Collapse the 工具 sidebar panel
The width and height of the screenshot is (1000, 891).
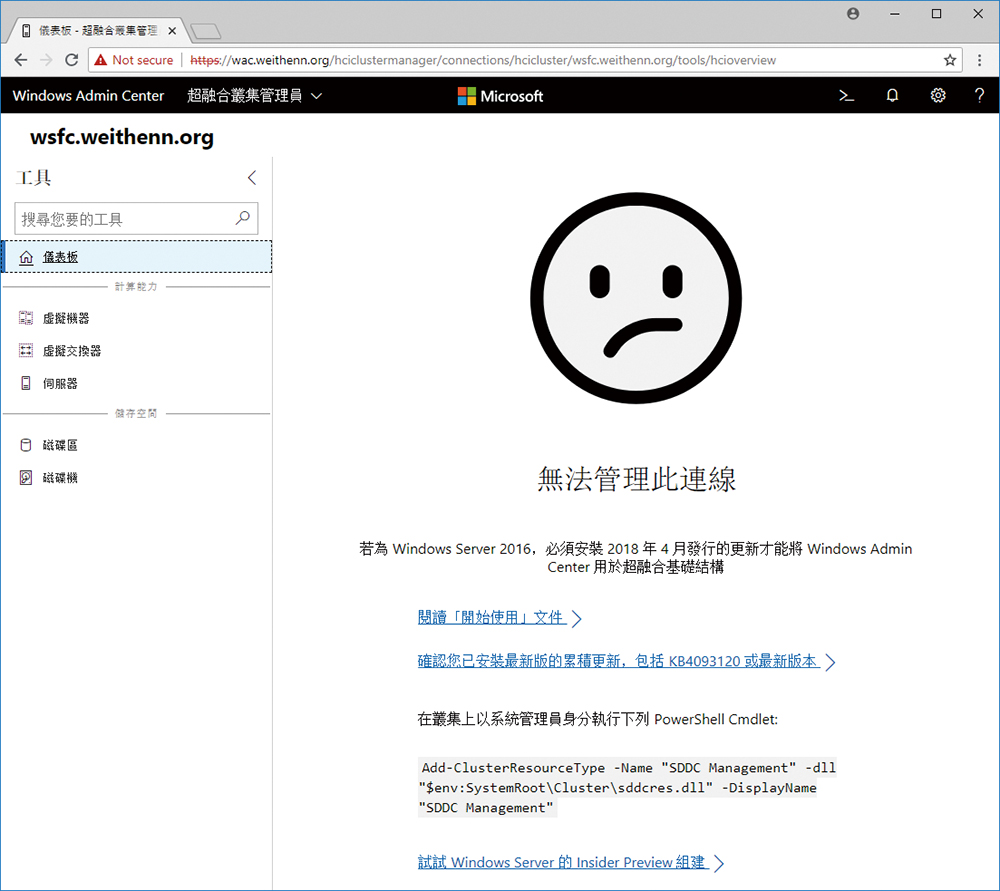(x=252, y=178)
